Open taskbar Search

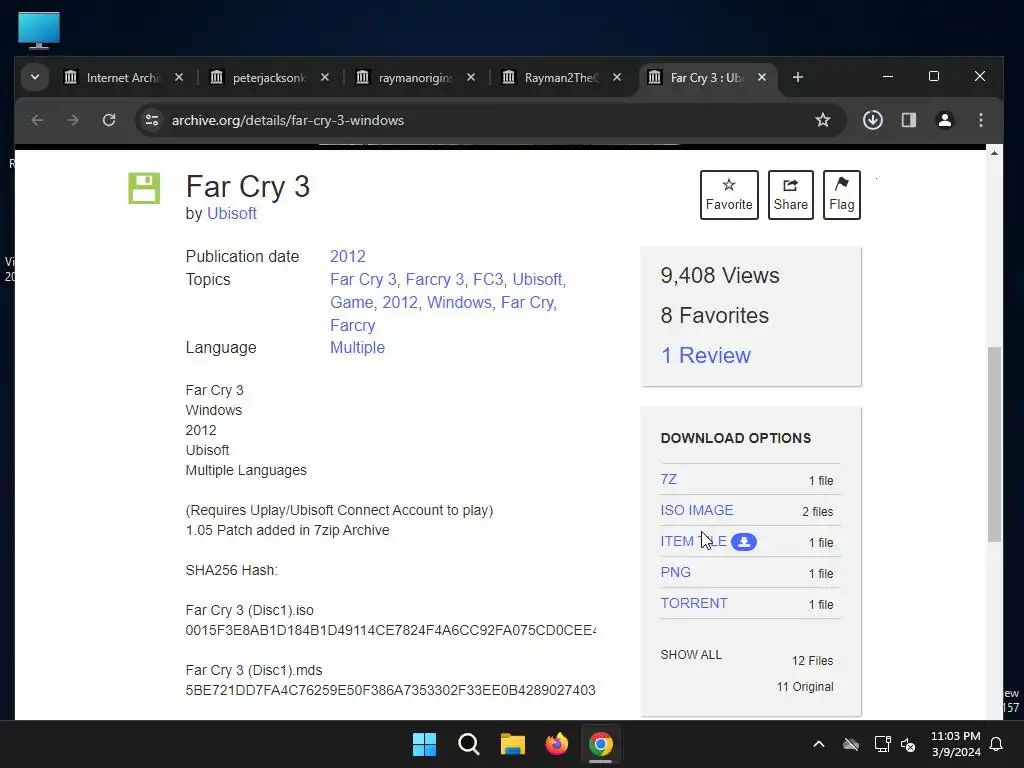(469, 744)
